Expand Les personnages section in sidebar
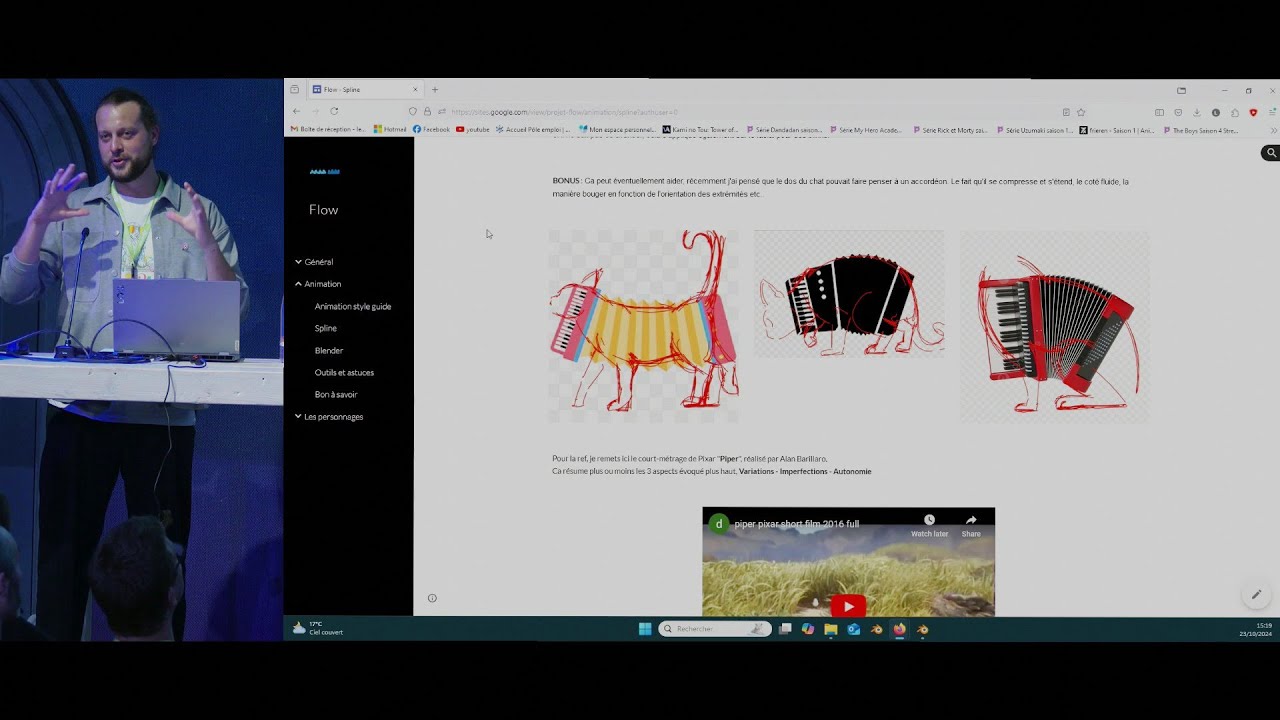1280x720 pixels. (x=298, y=417)
